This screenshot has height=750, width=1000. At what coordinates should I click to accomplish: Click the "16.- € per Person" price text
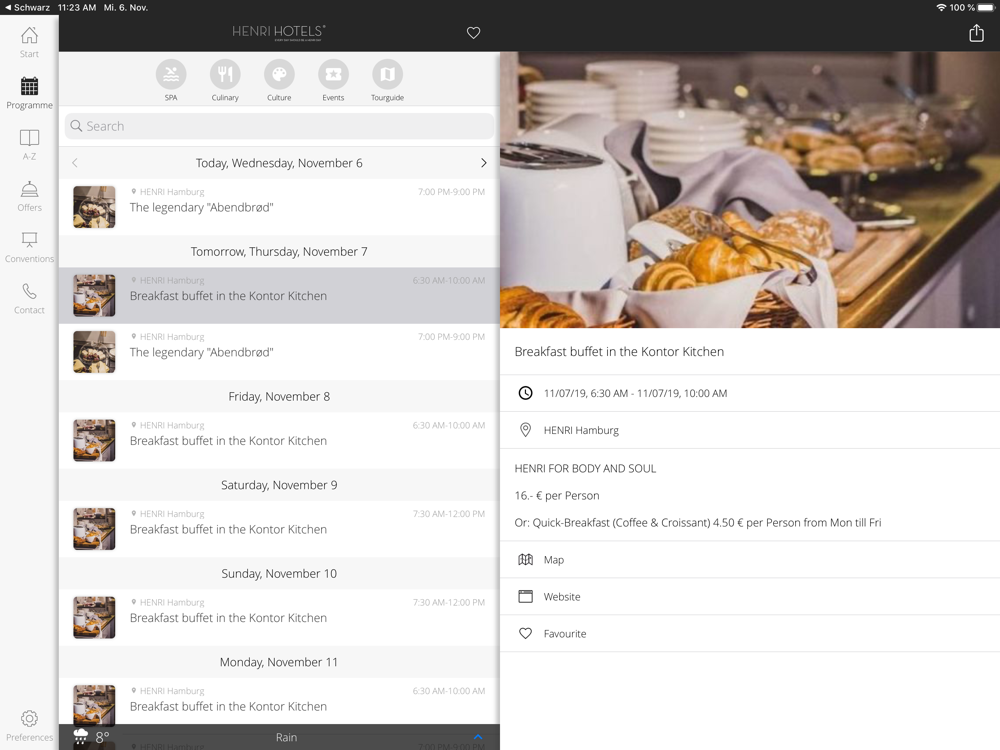coord(557,496)
